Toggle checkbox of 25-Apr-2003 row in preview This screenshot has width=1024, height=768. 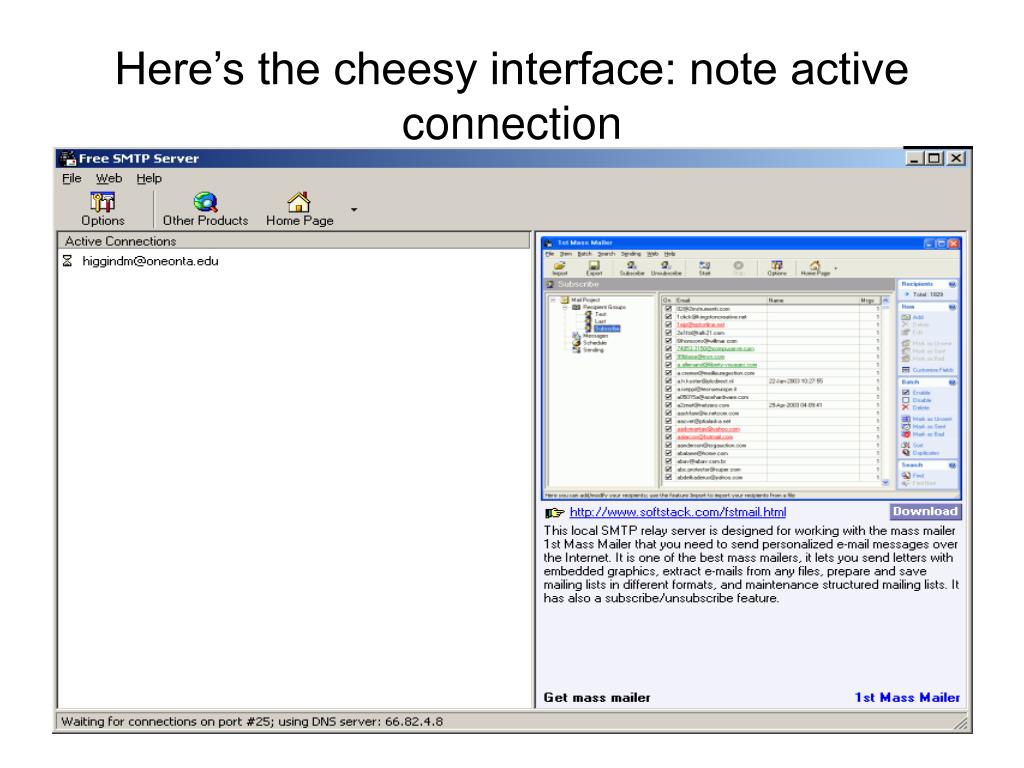(x=668, y=405)
